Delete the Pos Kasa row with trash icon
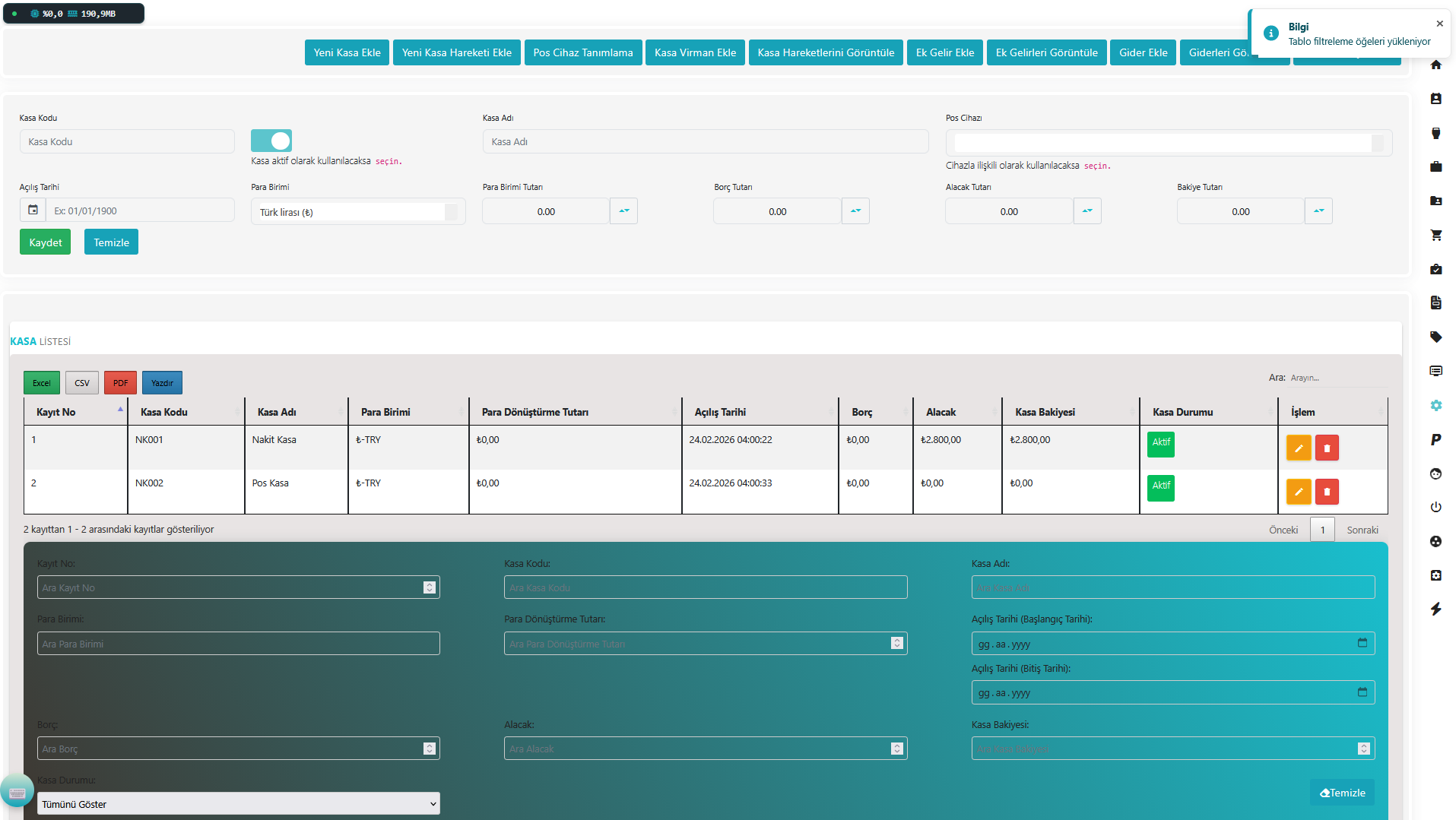Screen dimensions: 1456x820 [x=1327, y=492]
